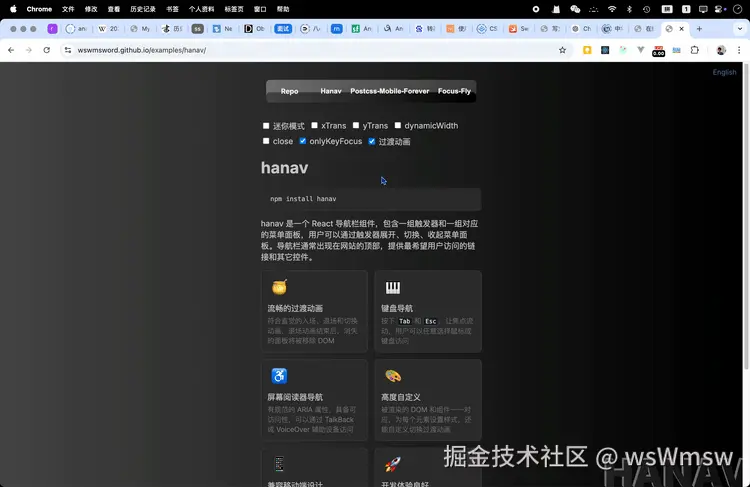Open Control Center in menu bar
Image resolution: width=750 pixels, height=487 pixels.
click(720, 9)
